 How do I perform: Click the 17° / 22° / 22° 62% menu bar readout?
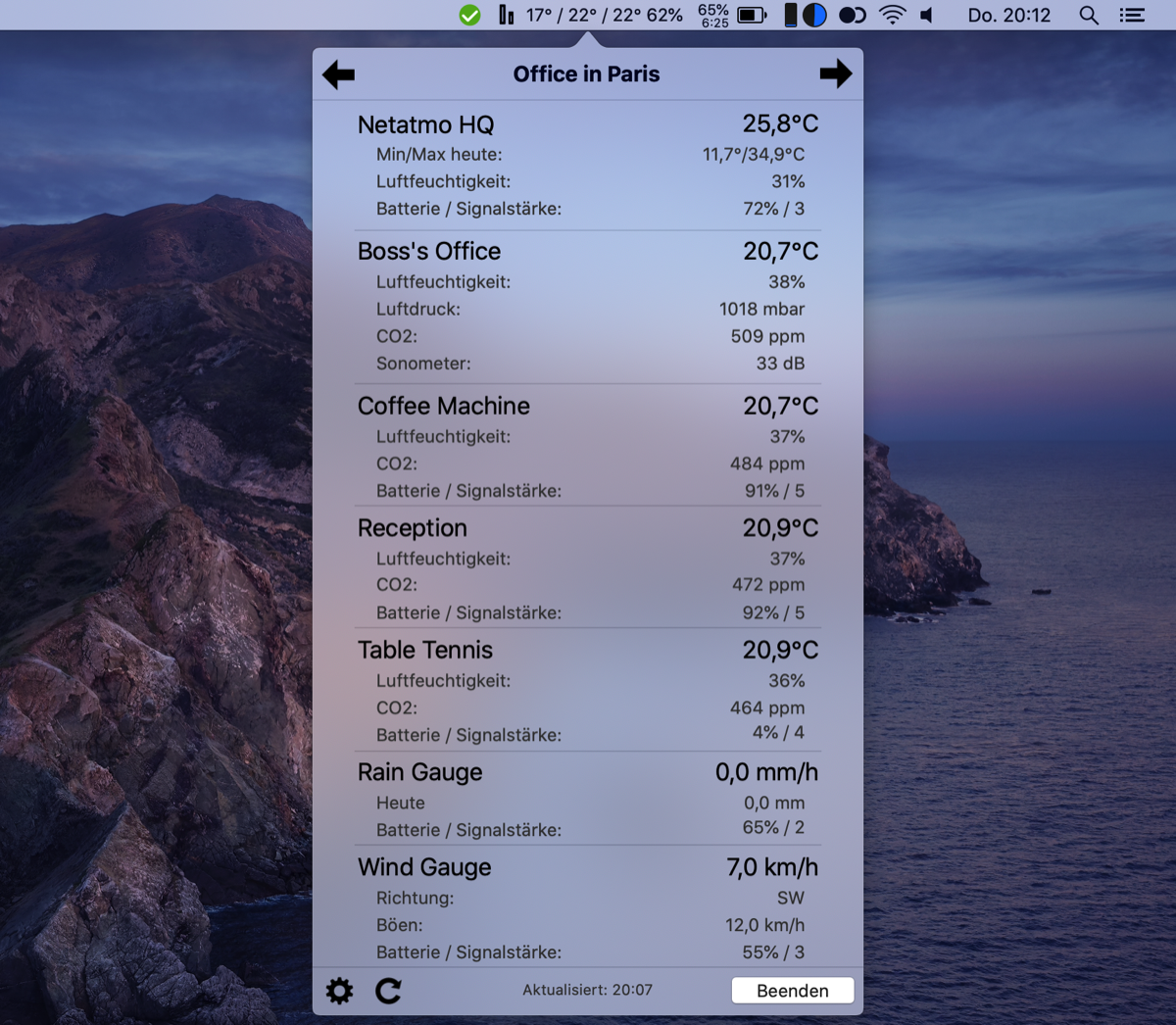click(605, 15)
